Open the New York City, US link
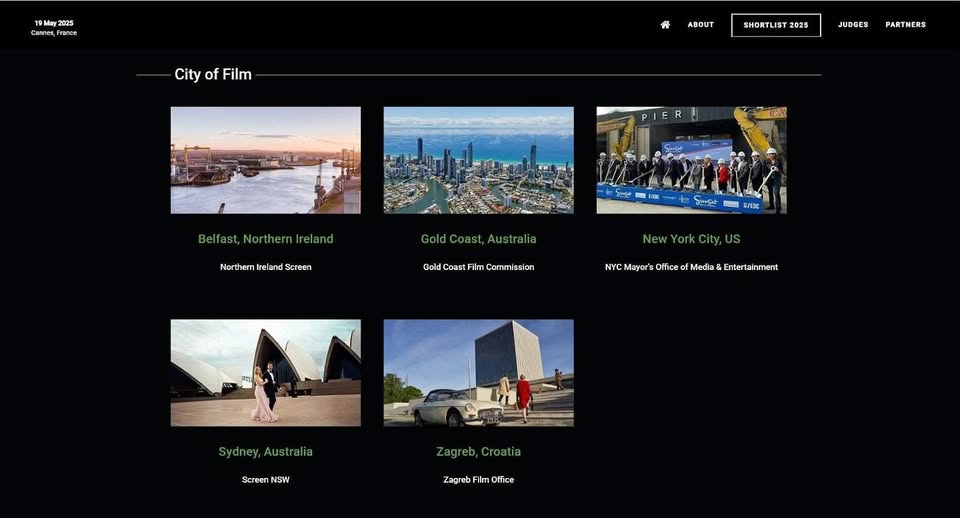 coord(691,239)
